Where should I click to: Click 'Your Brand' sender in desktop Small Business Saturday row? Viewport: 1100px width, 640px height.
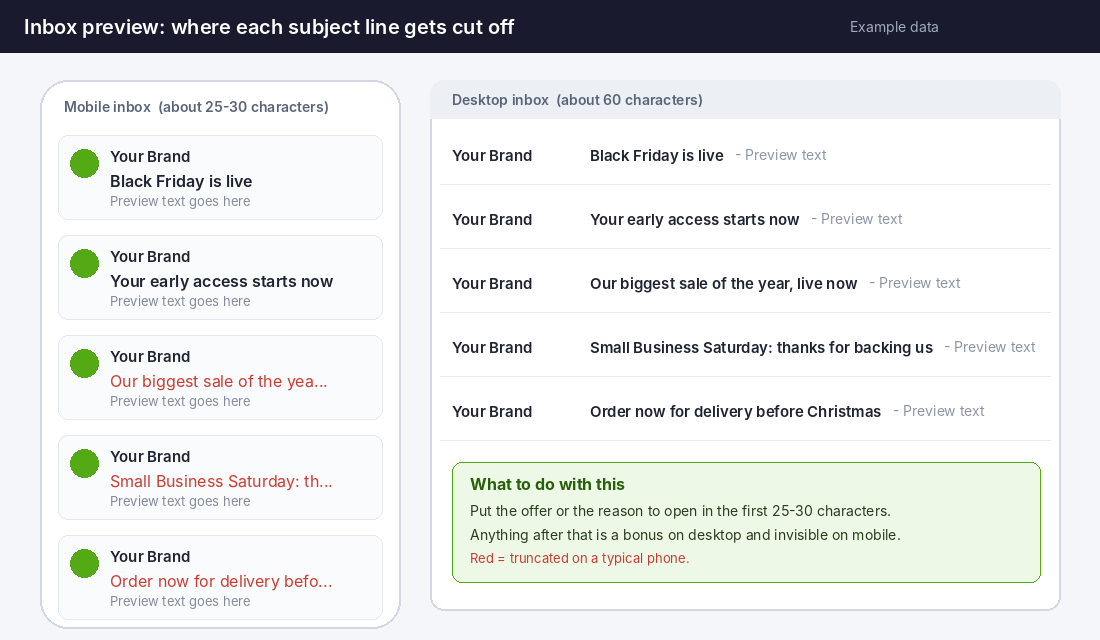tap(492, 347)
